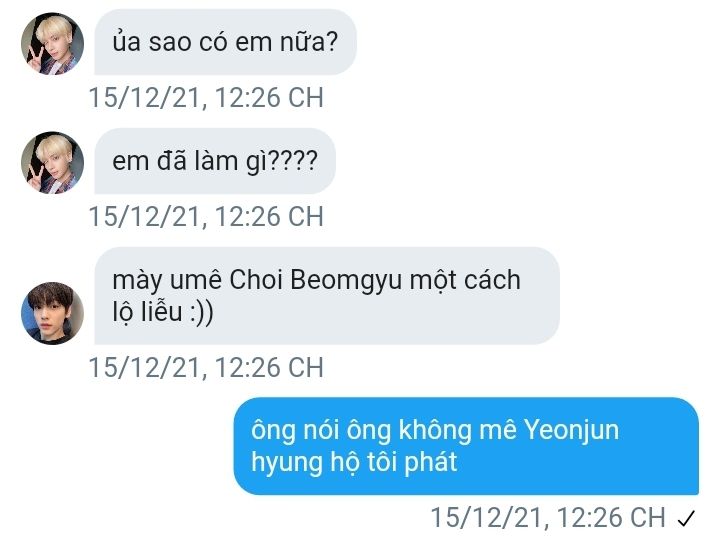Click the sent checkmark after the last timestamp
This screenshot has height=541, width=720.
tap(686, 518)
